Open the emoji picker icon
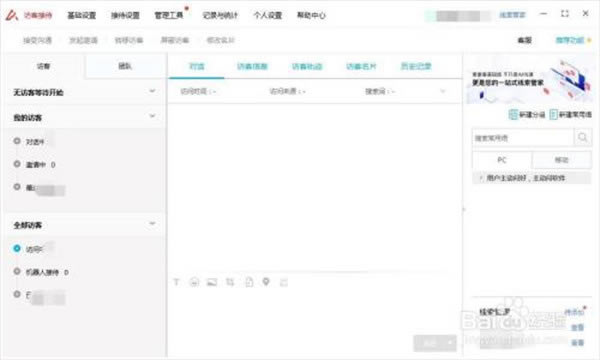The width and height of the screenshot is (600, 360). click(x=194, y=282)
